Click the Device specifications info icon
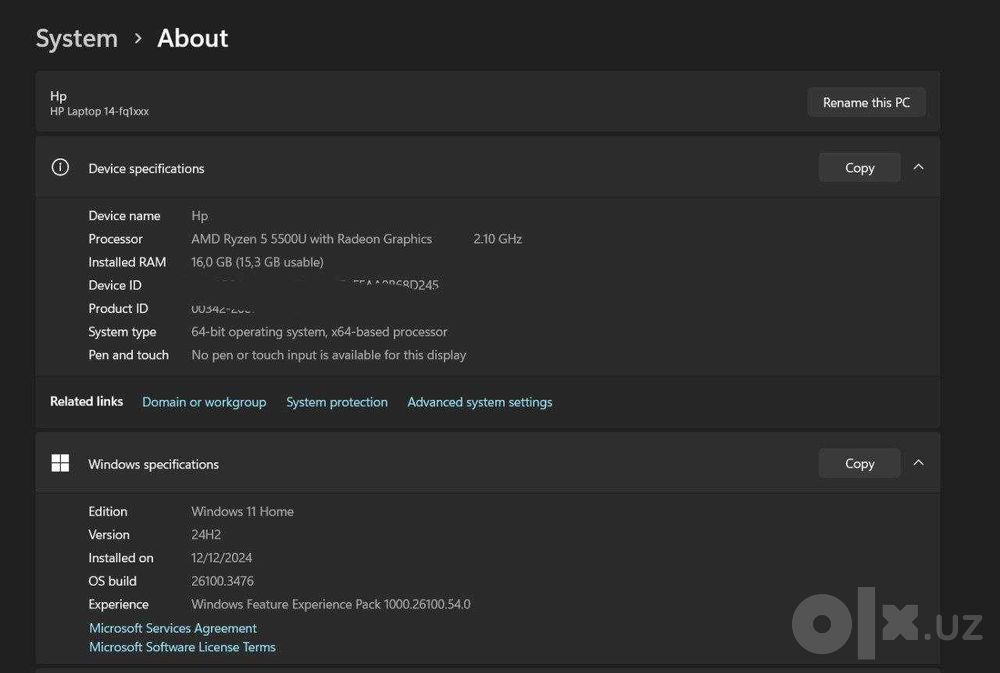Image resolution: width=1000 pixels, height=673 pixels. tap(60, 168)
